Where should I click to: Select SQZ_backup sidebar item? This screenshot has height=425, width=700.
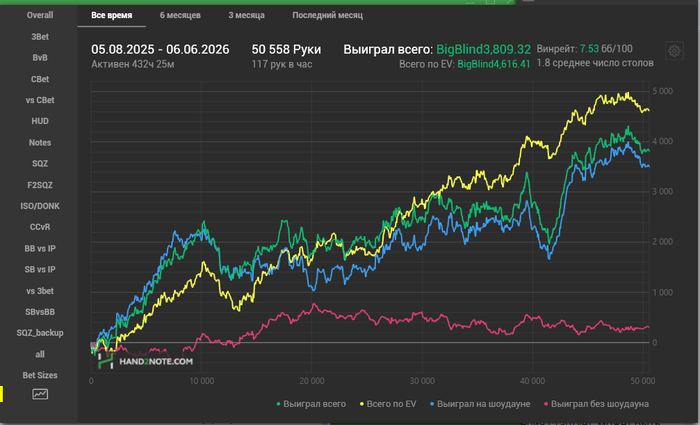pyautogui.click(x=40, y=333)
